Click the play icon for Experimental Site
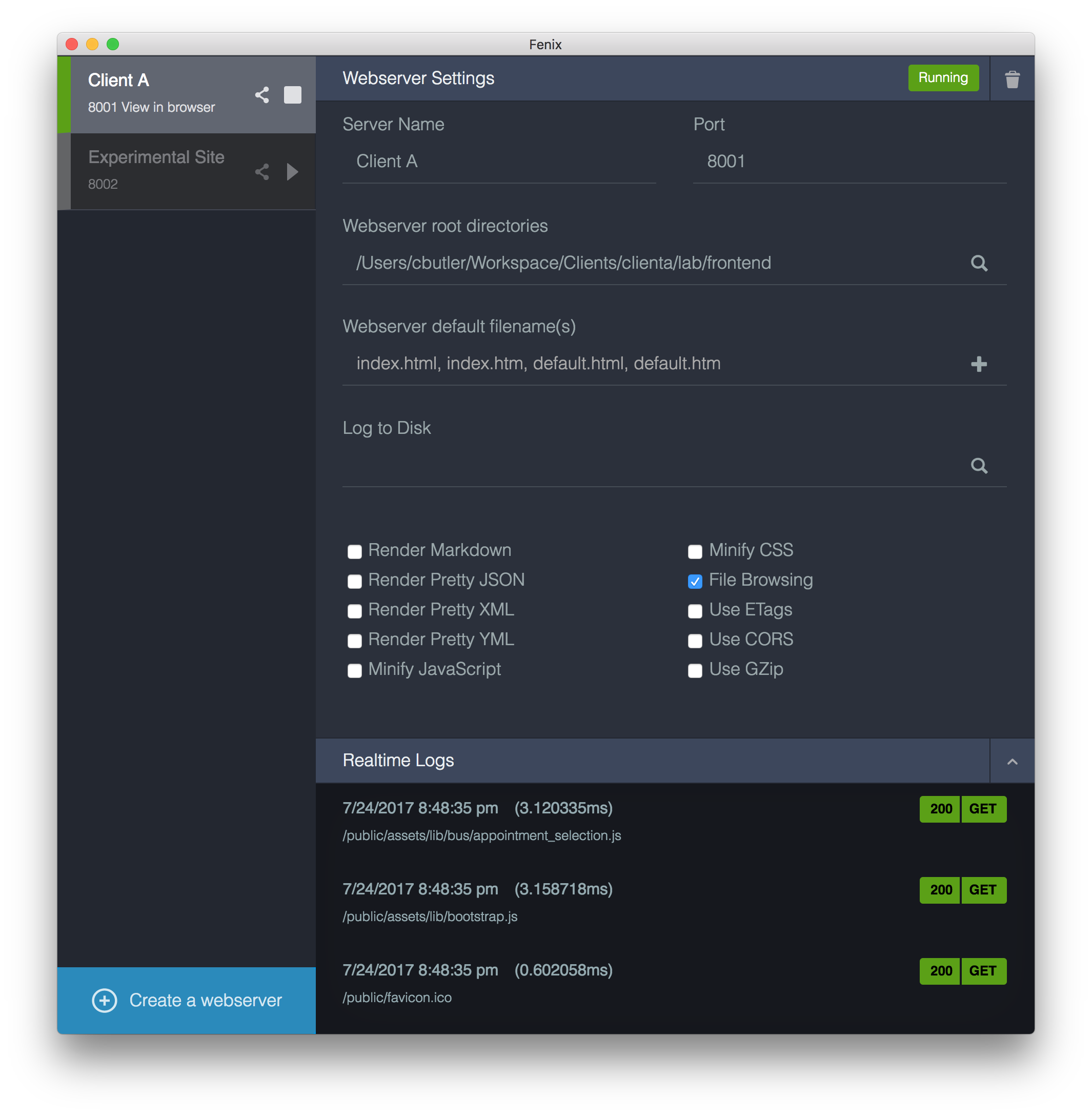This screenshot has height=1116, width=1092. pos(294,171)
